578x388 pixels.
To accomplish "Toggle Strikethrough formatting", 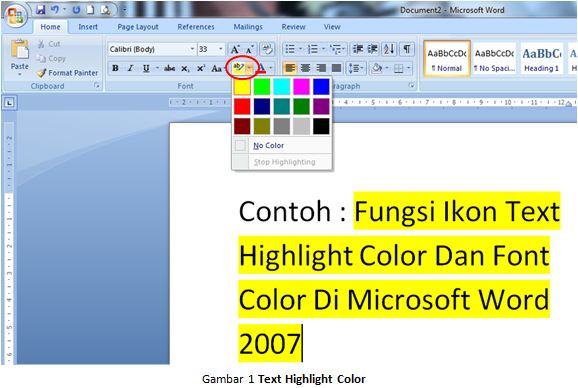I will [x=170, y=68].
